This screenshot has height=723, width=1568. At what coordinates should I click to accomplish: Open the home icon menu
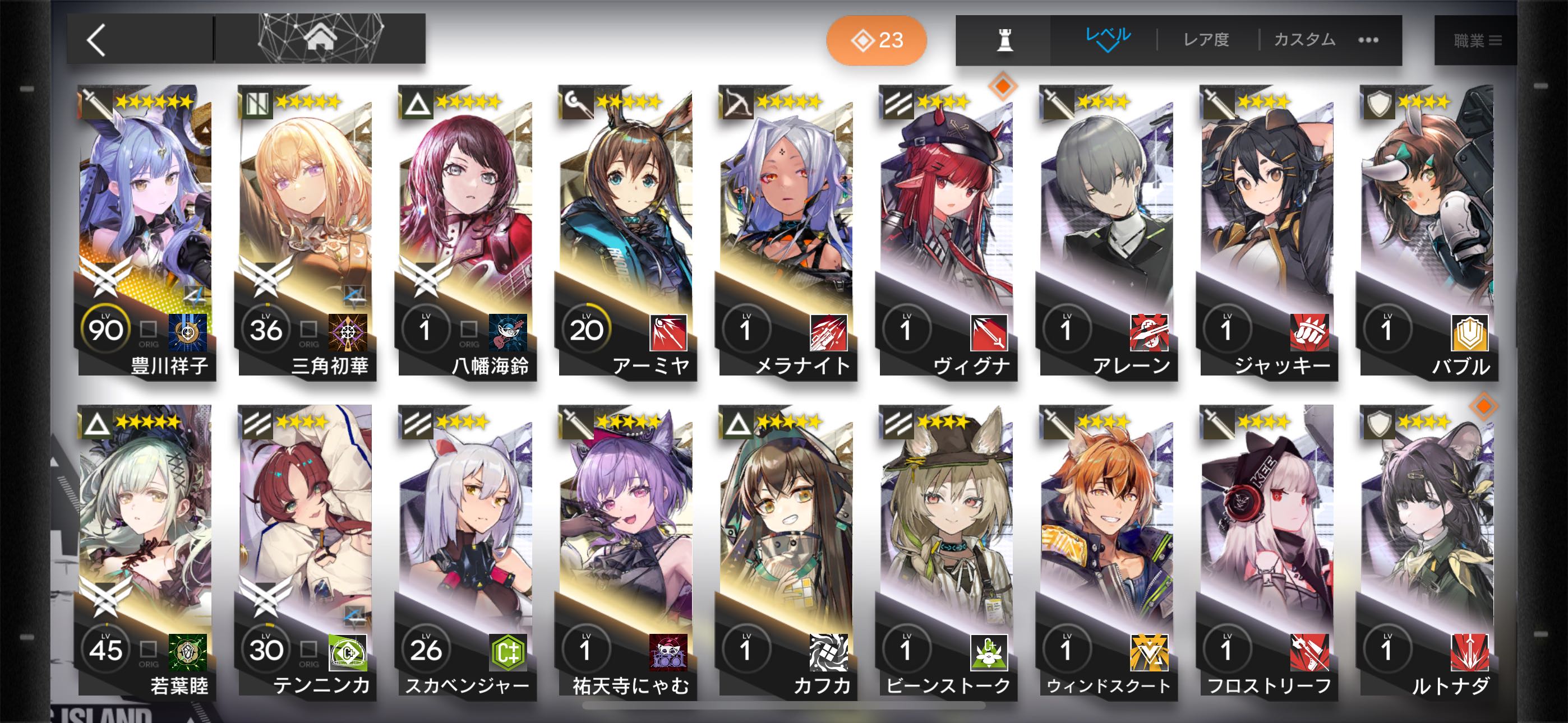coord(321,39)
